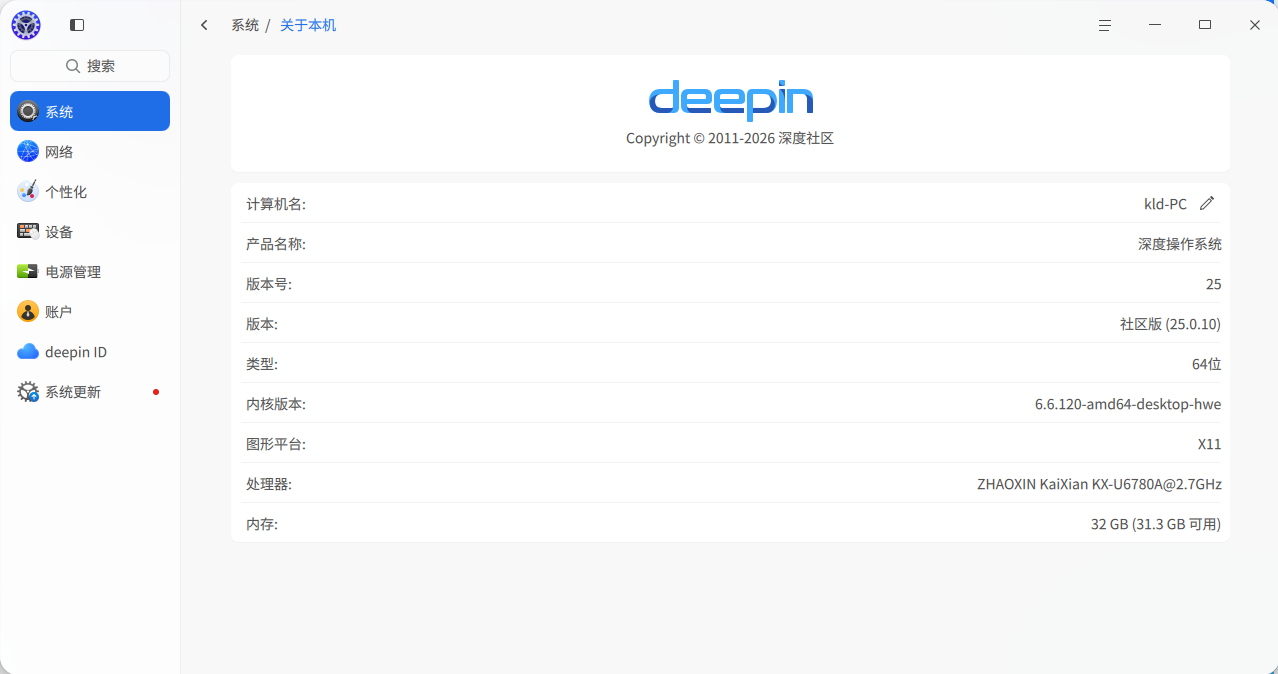
Task: Open the 电源管理 settings section
Action: (x=90, y=271)
